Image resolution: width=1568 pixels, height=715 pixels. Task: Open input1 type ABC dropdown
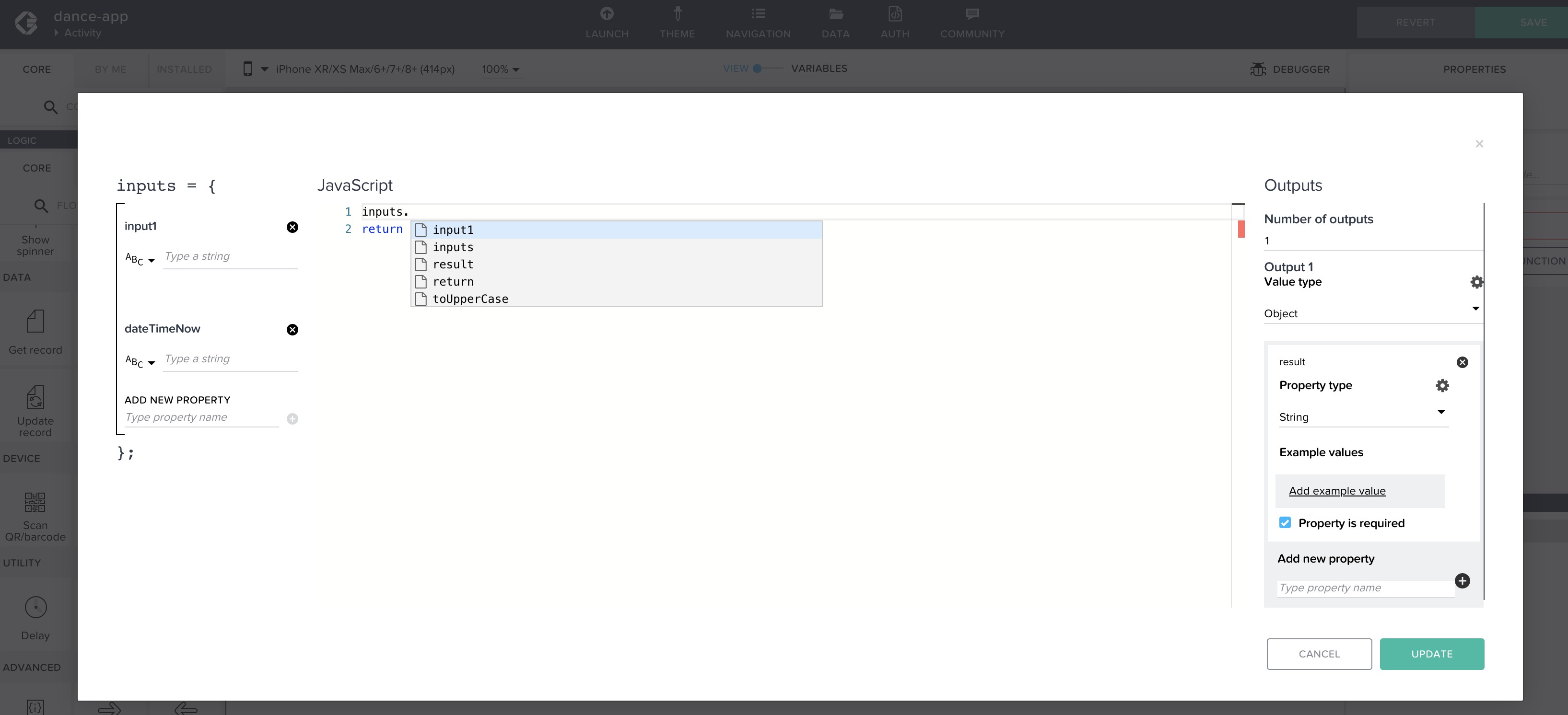[140, 259]
